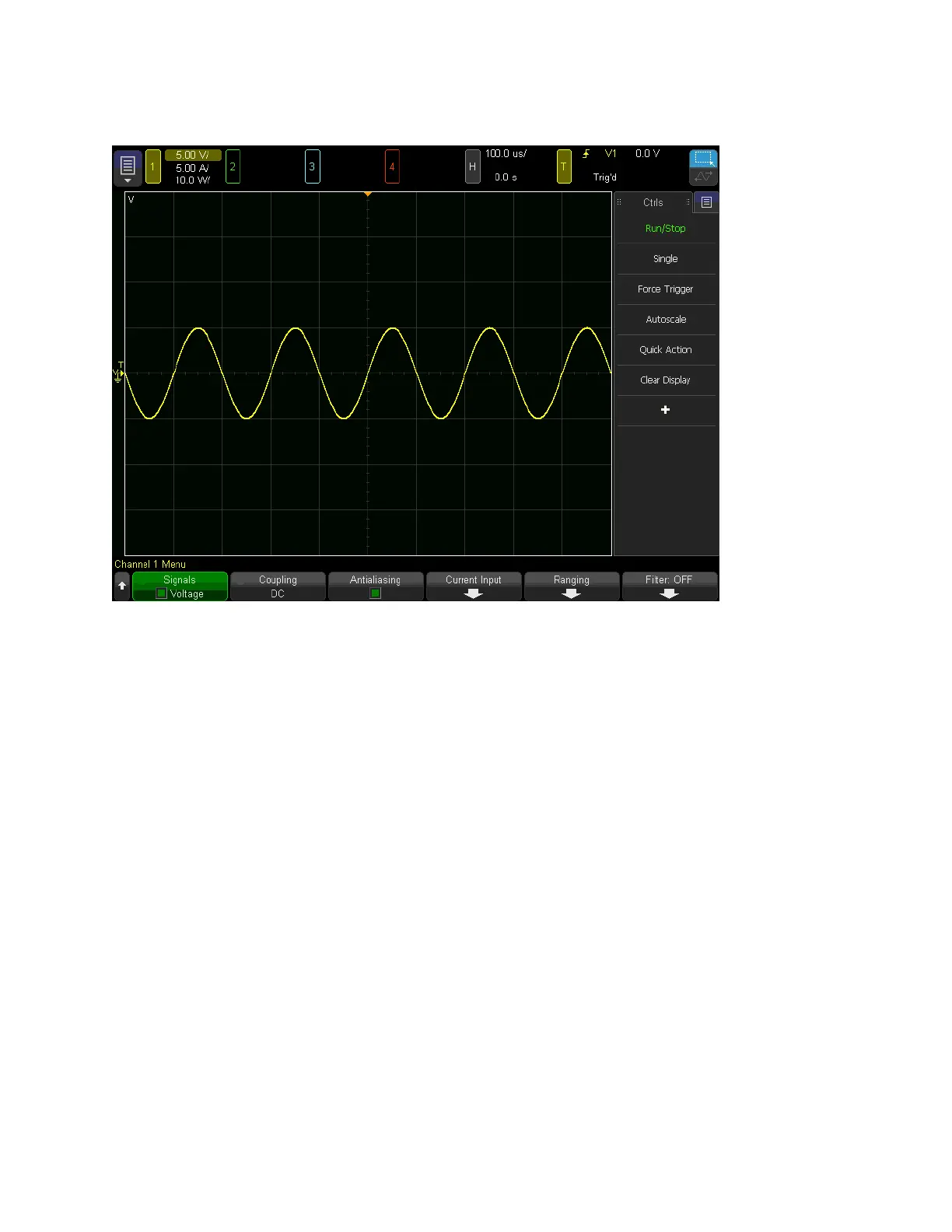Click the rising edge trigger icon

coord(586,154)
